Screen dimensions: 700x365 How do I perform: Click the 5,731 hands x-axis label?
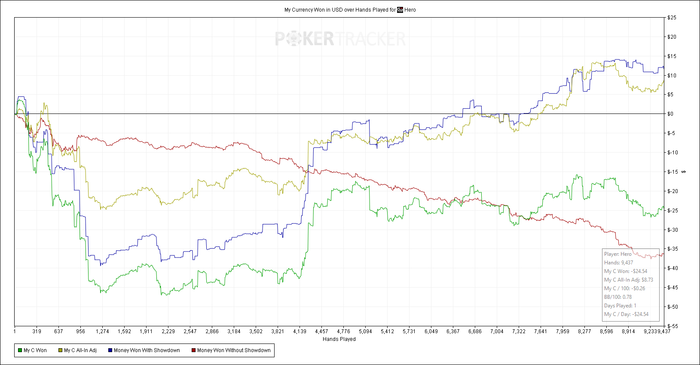[x=409, y=332]
